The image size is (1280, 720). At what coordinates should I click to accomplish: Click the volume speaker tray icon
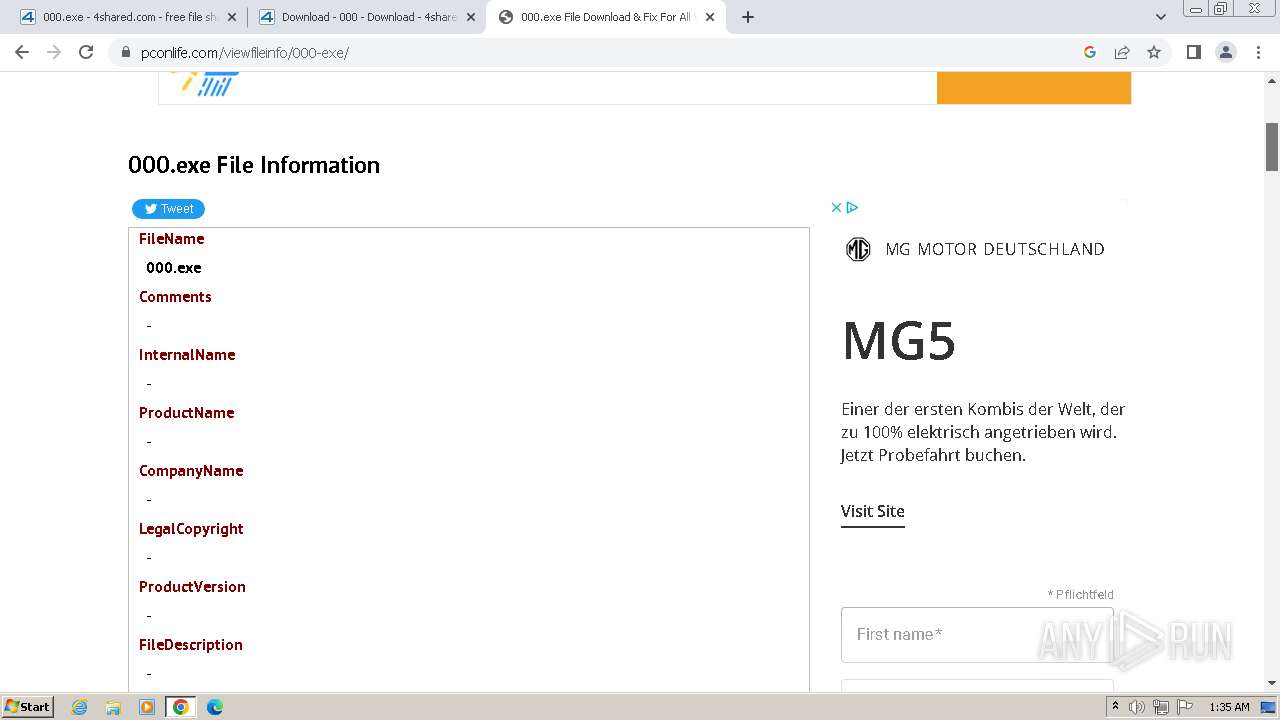coord(1137,707)
